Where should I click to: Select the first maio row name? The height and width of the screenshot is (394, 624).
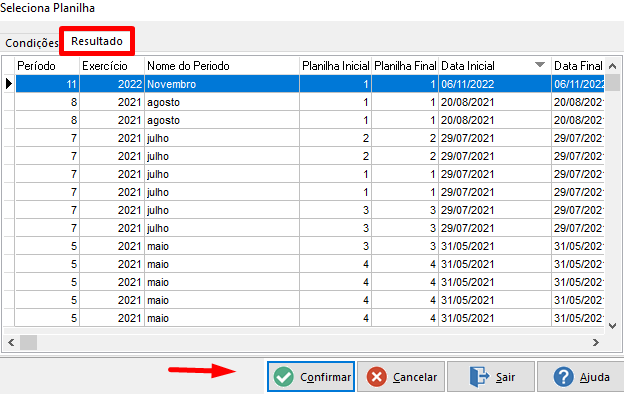coord(222,246)
